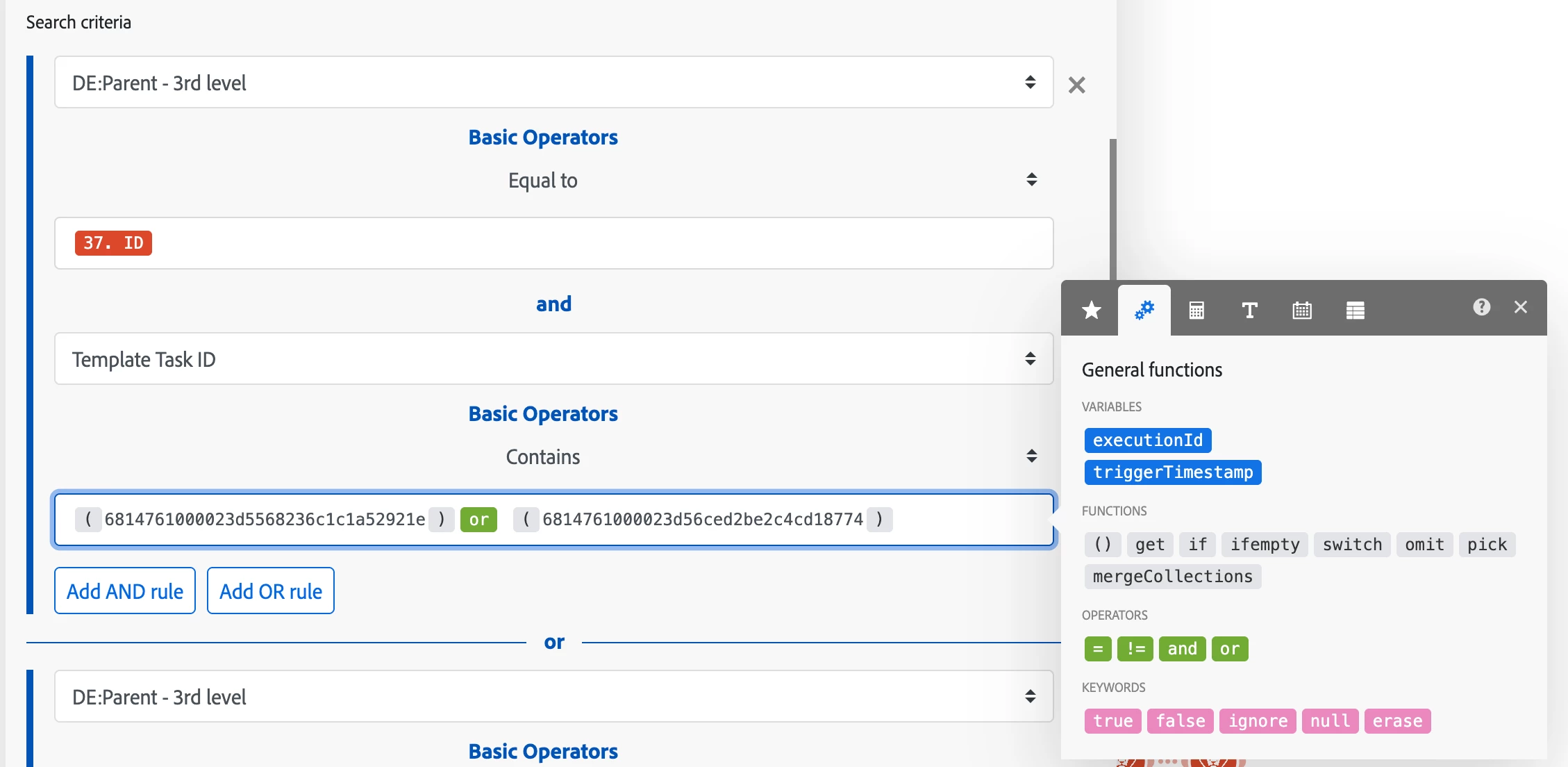Expand the first DE:Parent - 3rd level dropdown
Image resolution: width=1568 pixels, height=767 pixels.
[553, 83]
